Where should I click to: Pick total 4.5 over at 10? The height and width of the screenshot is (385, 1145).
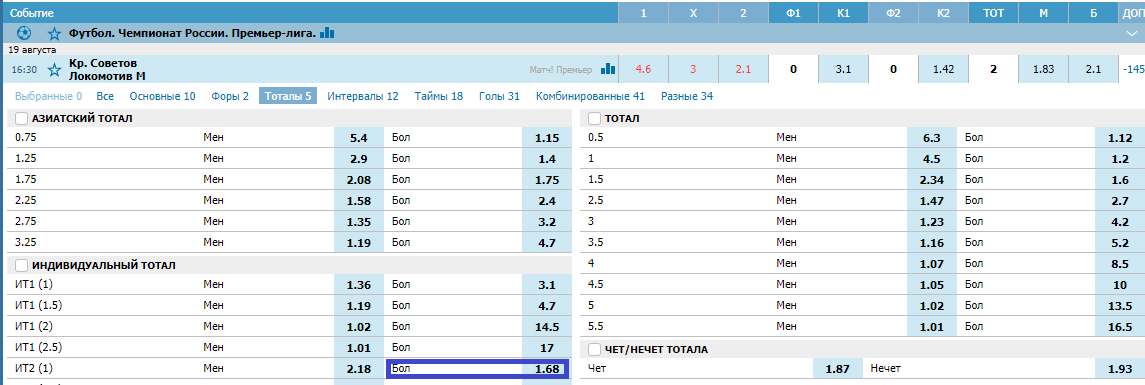pyautogui.click(x=1120, y=285)
